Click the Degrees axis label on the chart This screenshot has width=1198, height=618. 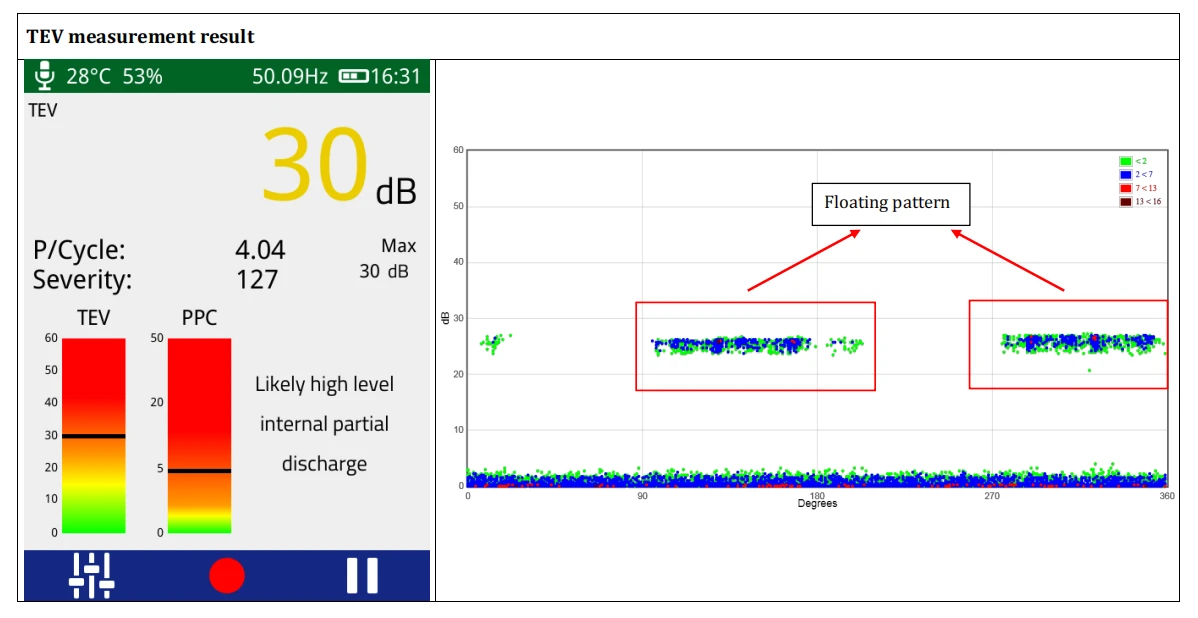(818, 505)
